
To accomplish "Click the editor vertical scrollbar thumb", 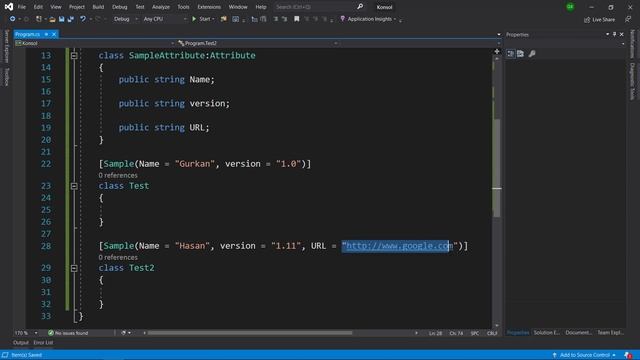I will [497, 167].
